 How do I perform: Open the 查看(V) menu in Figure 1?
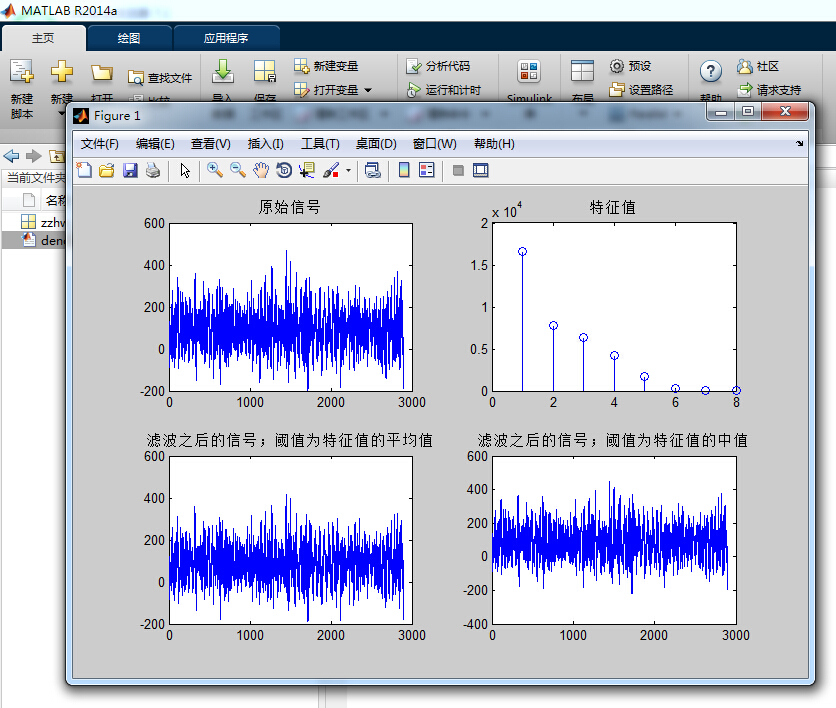tap(211, 144)
